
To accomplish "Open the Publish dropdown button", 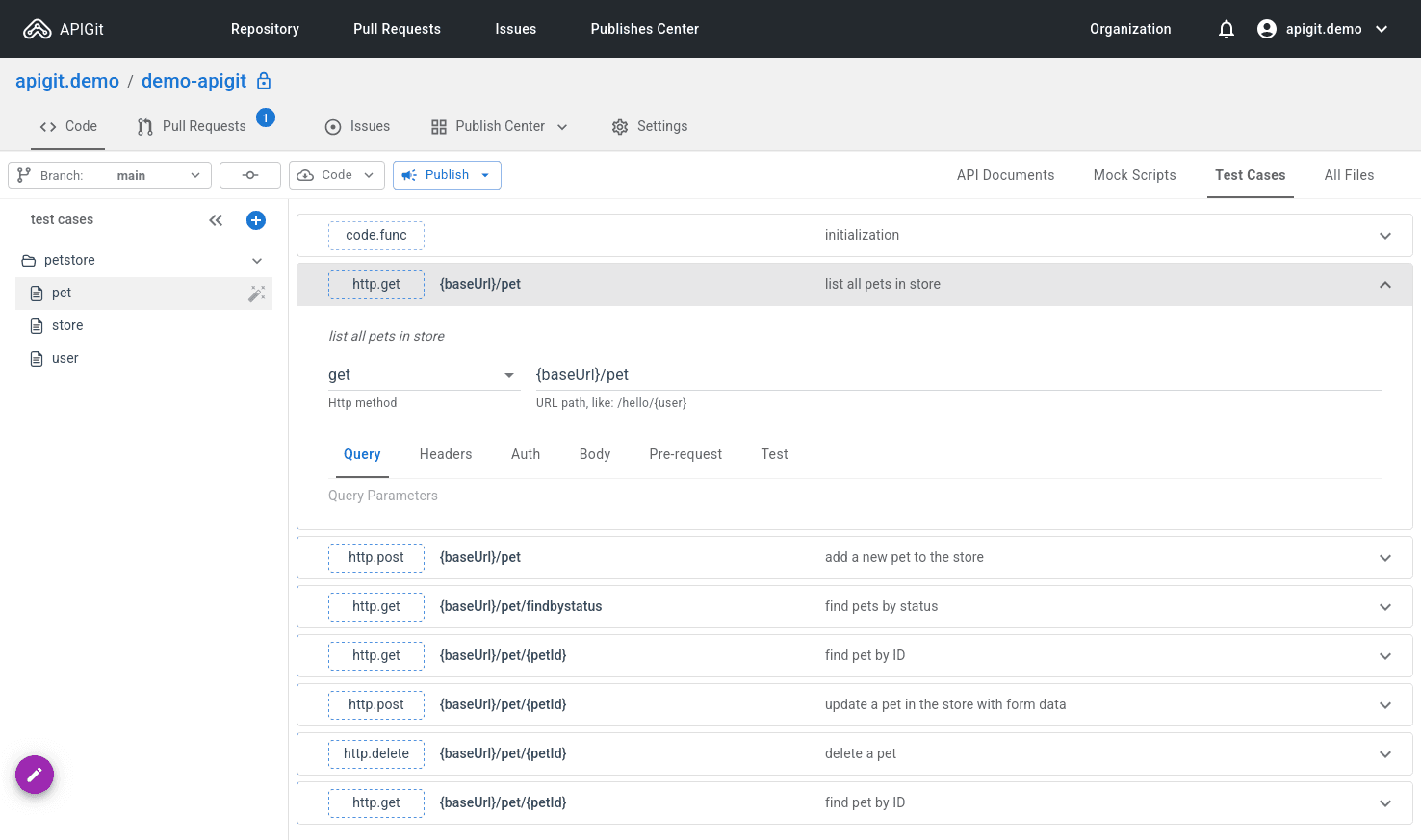I will click(x=447, y=175).
